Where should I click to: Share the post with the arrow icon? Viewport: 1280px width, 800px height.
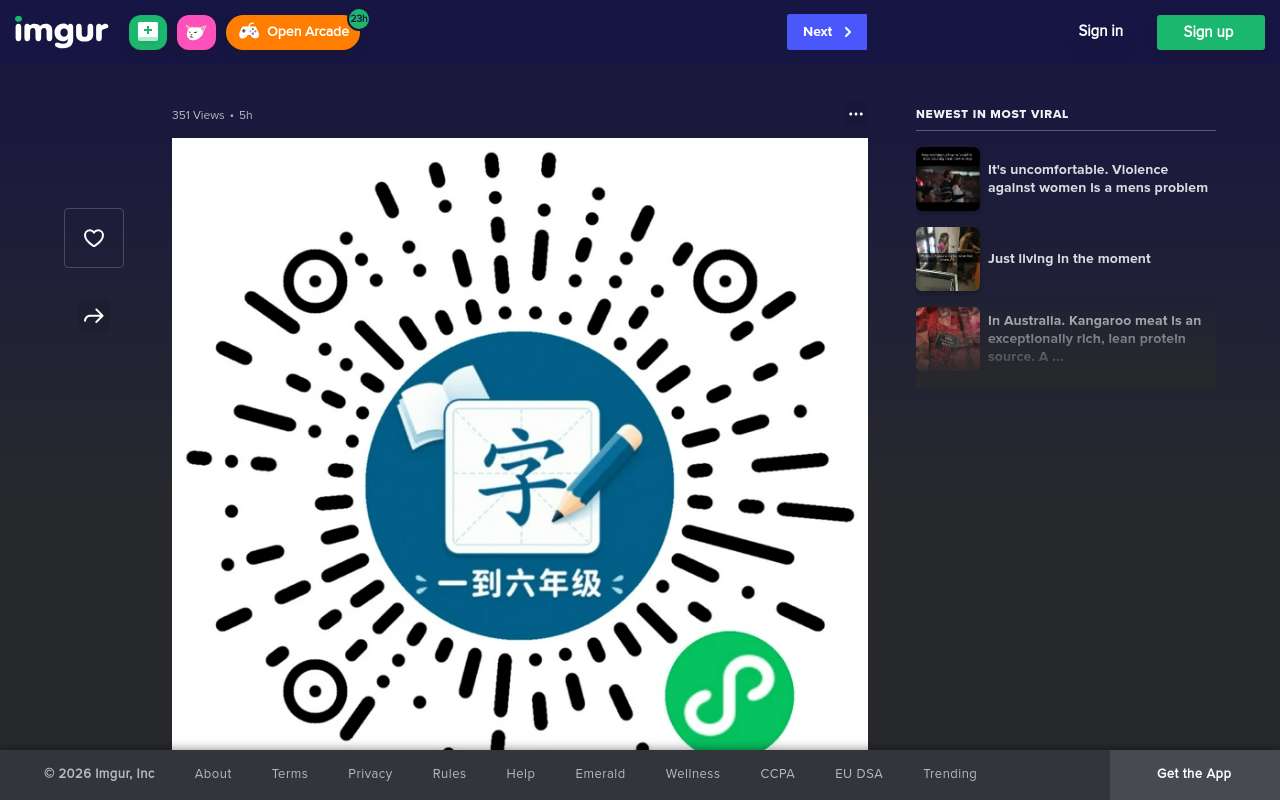pos(94,316)
